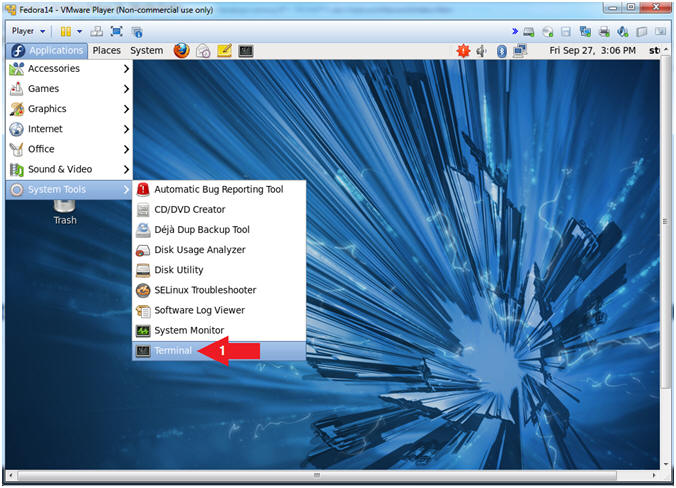
Task: Click the Unity mode icon in VMware toolbar
Action: [x=137, y=31]
